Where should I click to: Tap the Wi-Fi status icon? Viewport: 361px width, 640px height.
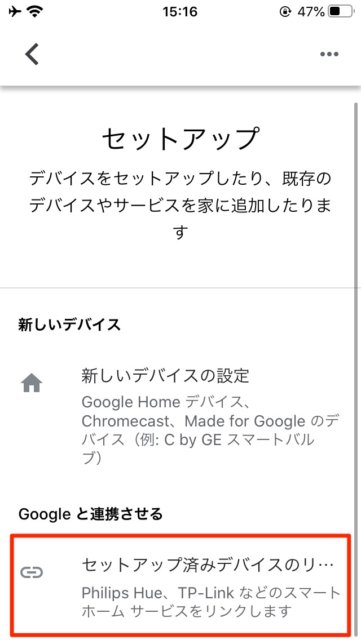(36, 12)
